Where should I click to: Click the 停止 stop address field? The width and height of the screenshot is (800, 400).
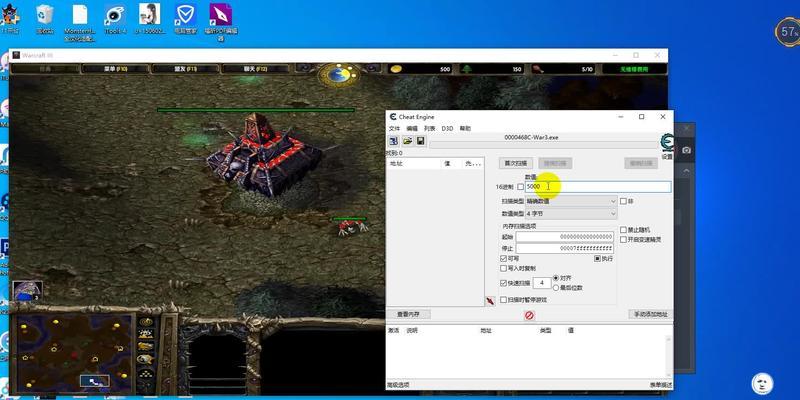(x=564, y=248)
